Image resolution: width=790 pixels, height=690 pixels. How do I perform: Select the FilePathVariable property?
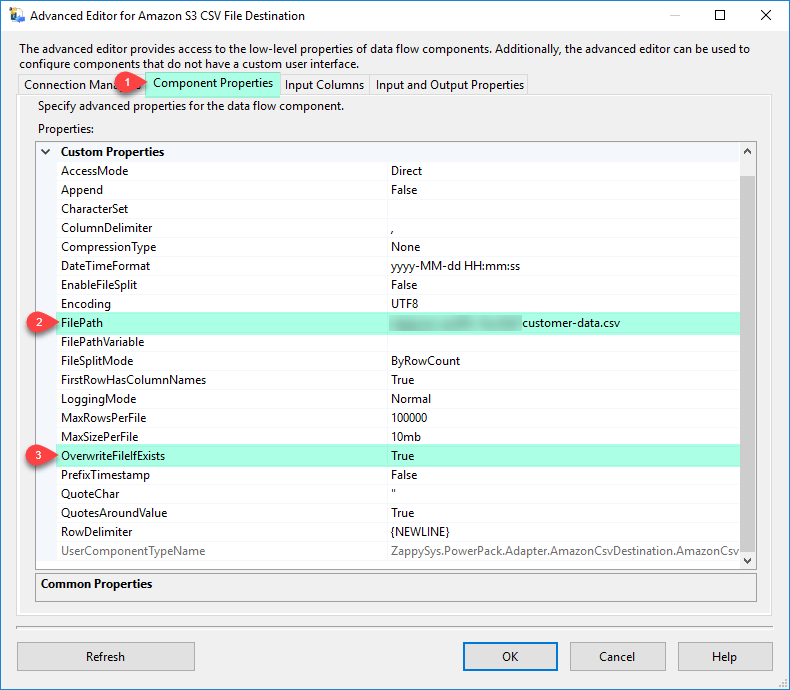click(x=103, y=341)
